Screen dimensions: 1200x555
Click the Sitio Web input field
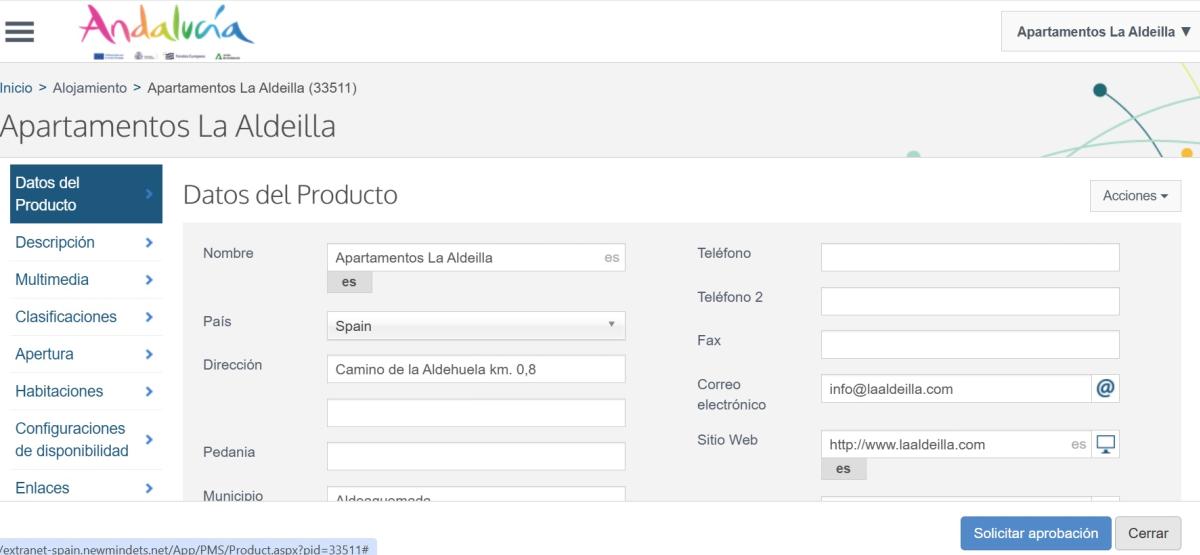956,444
